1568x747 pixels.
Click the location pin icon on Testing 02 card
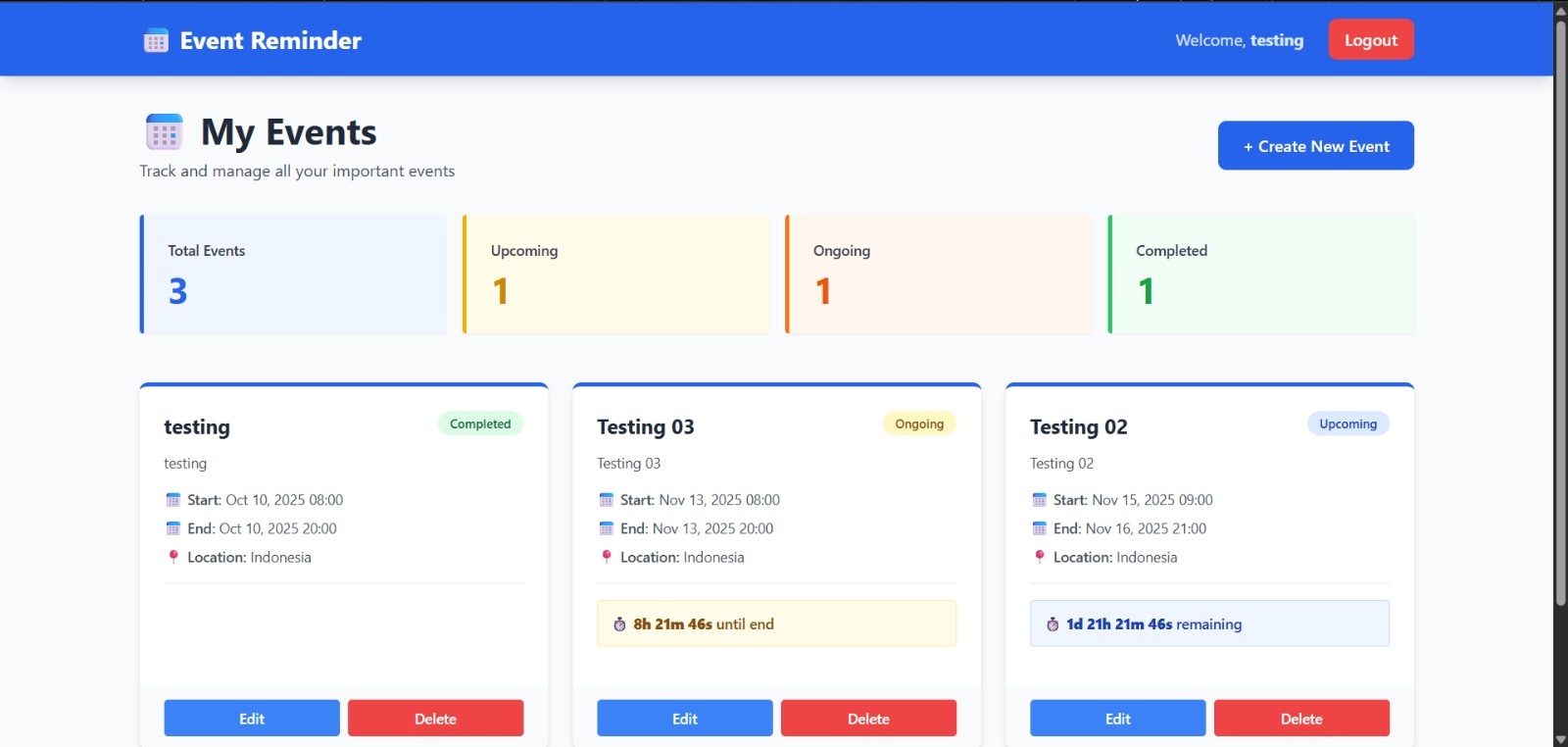click(x=1039, y=557)
